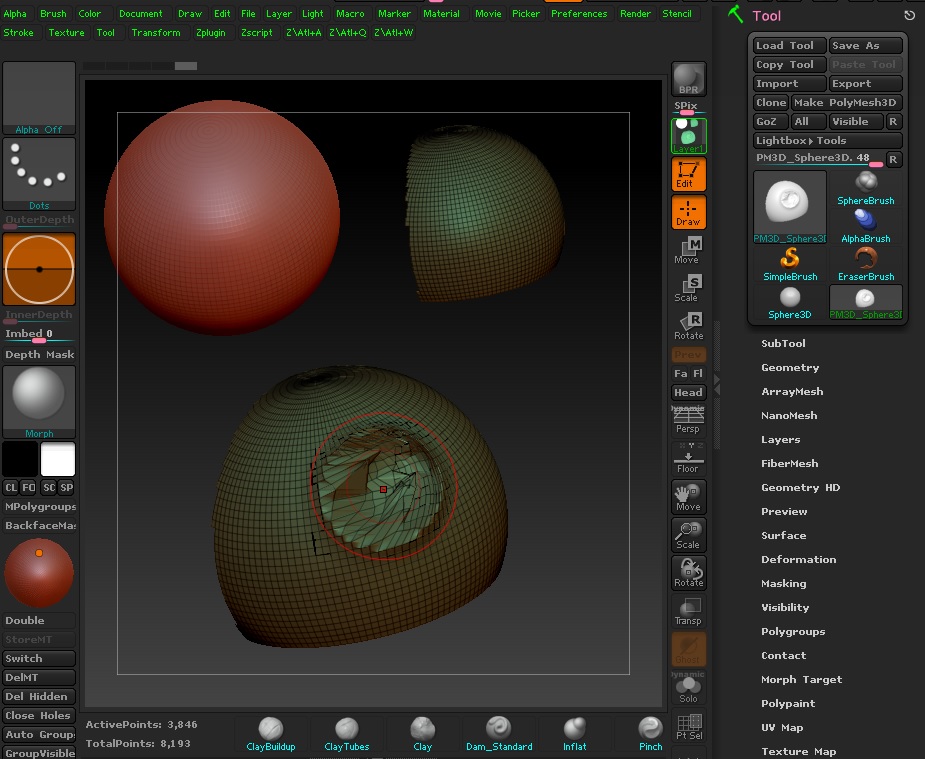Viewport: 925px width, 759px height.
Task: Open the Dots stroke selector
Action: coord(39,174)
